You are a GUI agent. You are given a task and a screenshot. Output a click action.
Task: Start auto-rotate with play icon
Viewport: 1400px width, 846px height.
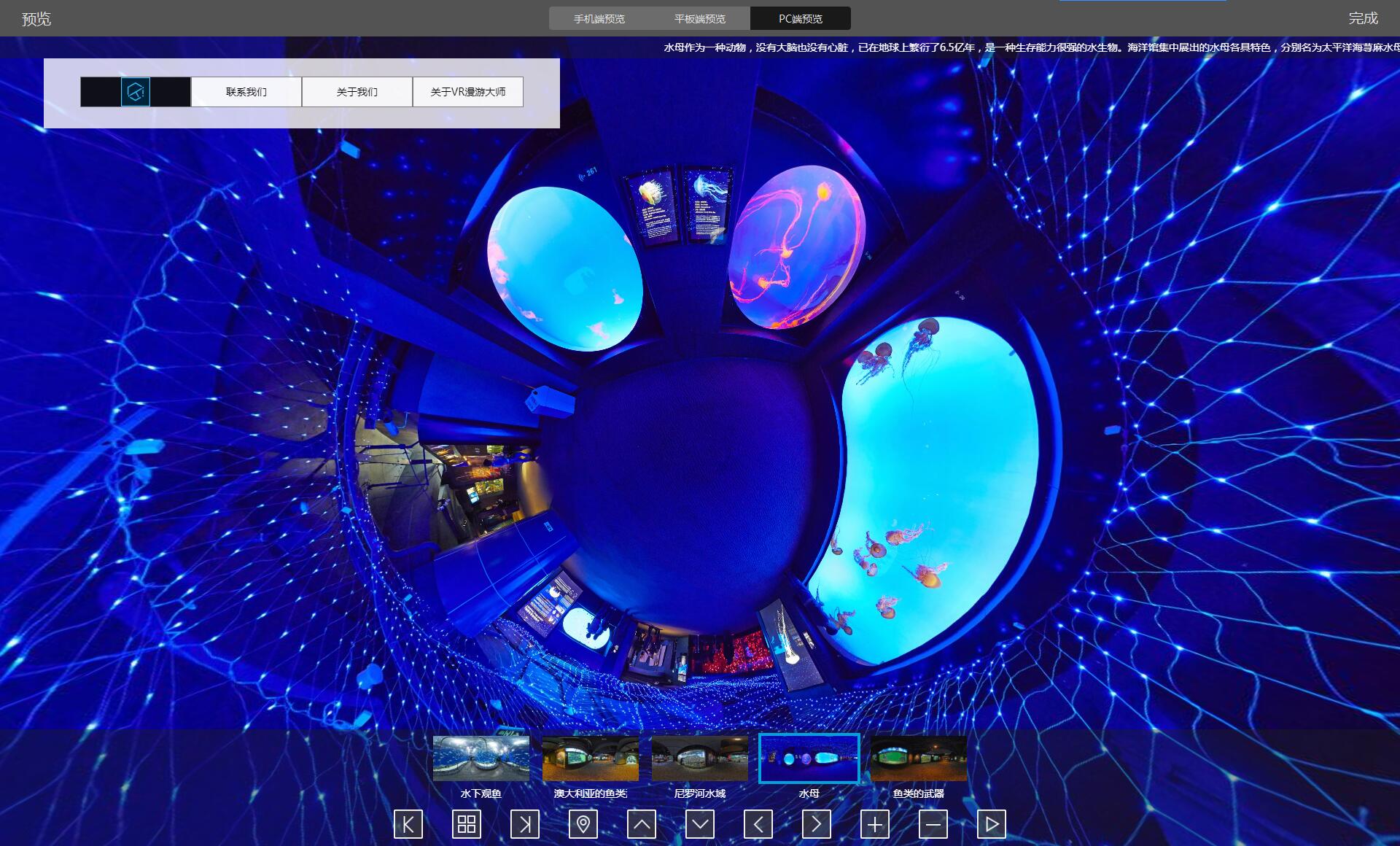[x=992, y=824]
